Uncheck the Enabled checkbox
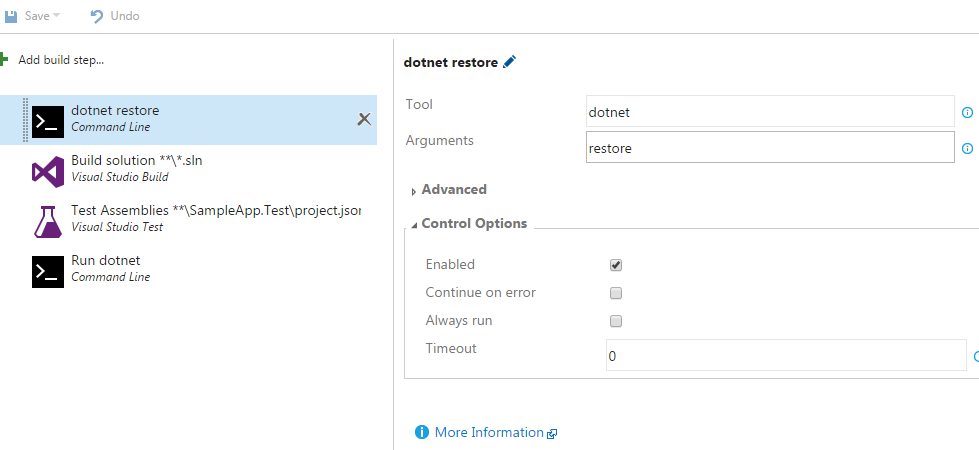 click(x=616, y=265)
